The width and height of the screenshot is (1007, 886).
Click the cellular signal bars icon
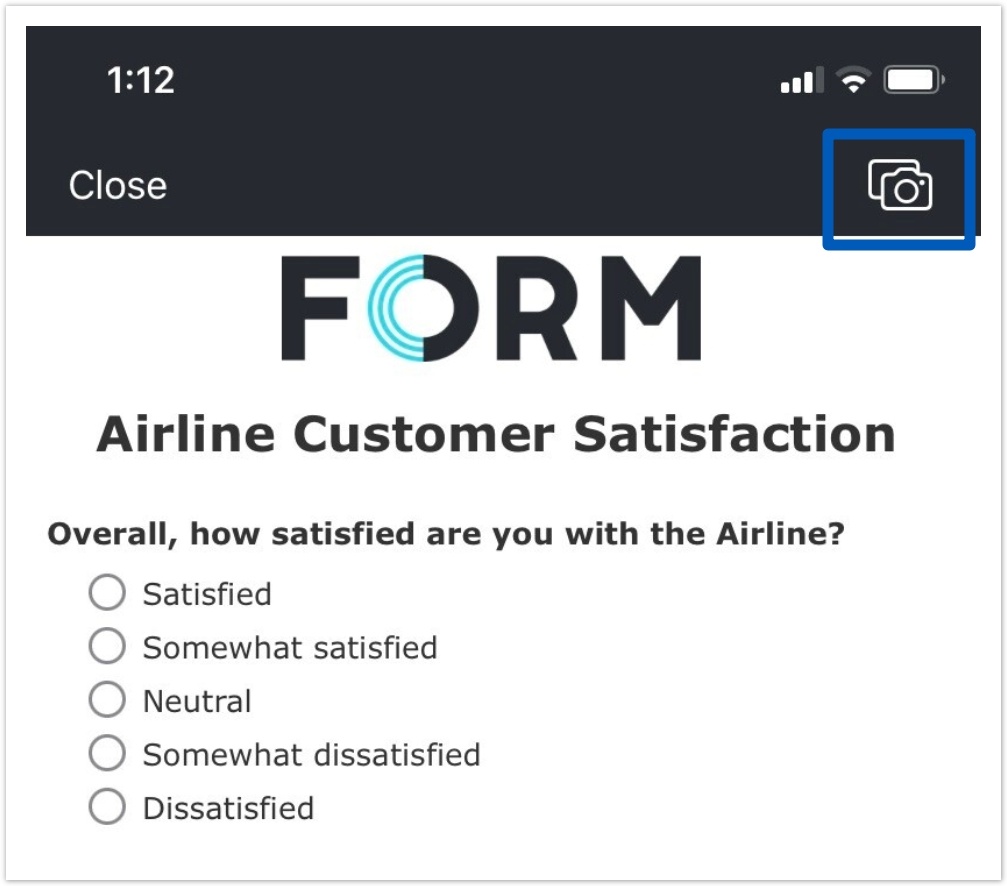click(x=802, y=81)
